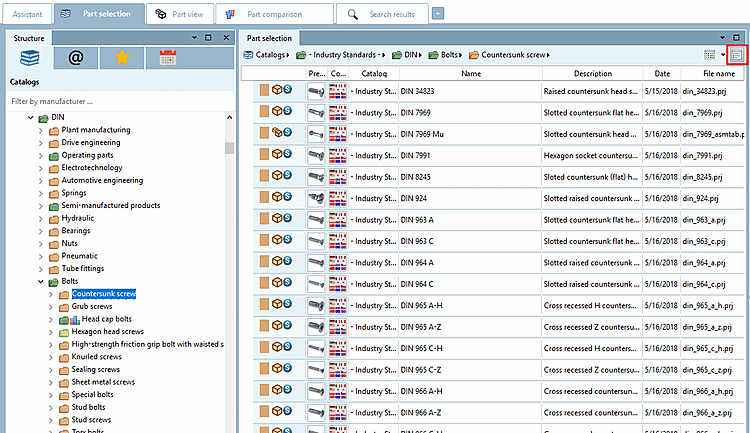Switch to the Search results tab
This screenshot has width=750, height=433.
[382, 14]
